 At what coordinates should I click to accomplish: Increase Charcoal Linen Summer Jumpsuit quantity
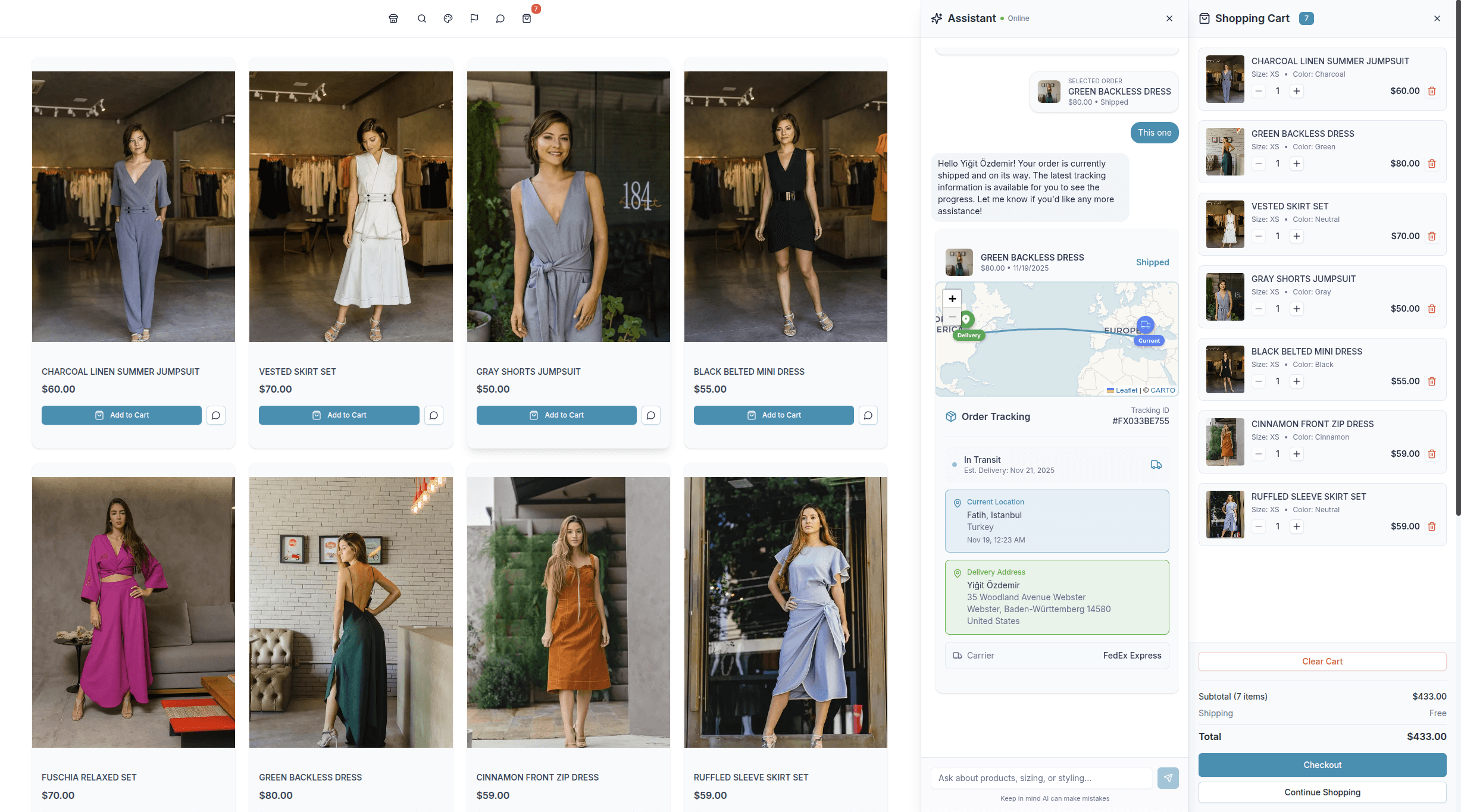(x=1297, y=91)
